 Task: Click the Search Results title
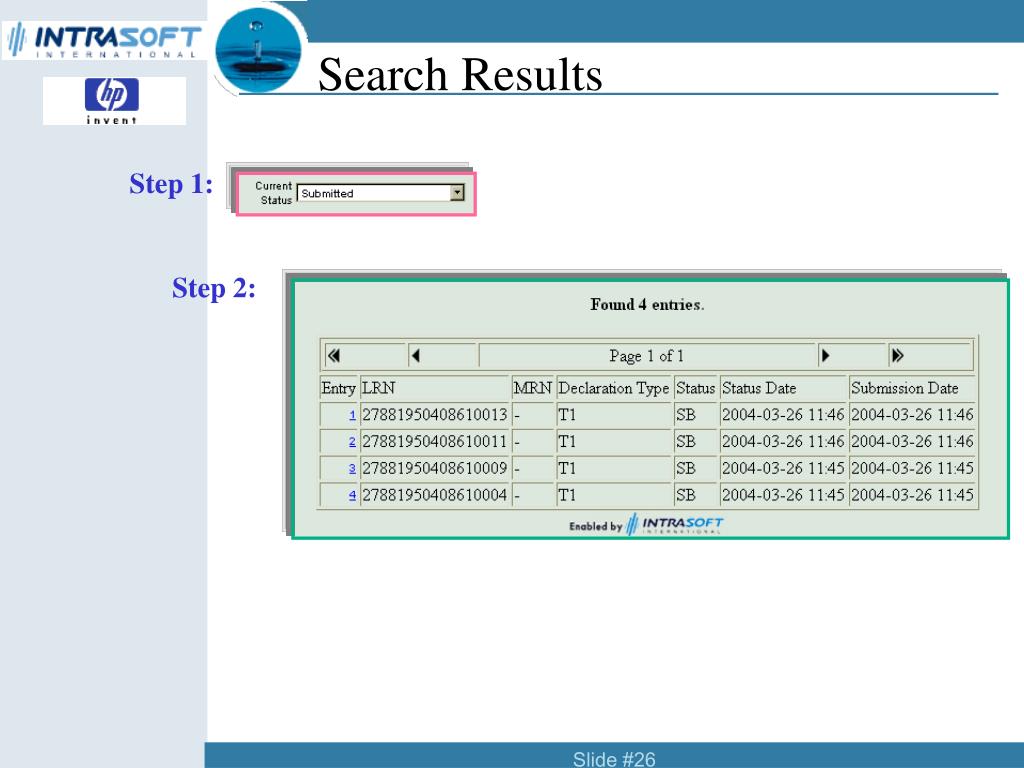[x=460, y=74]
